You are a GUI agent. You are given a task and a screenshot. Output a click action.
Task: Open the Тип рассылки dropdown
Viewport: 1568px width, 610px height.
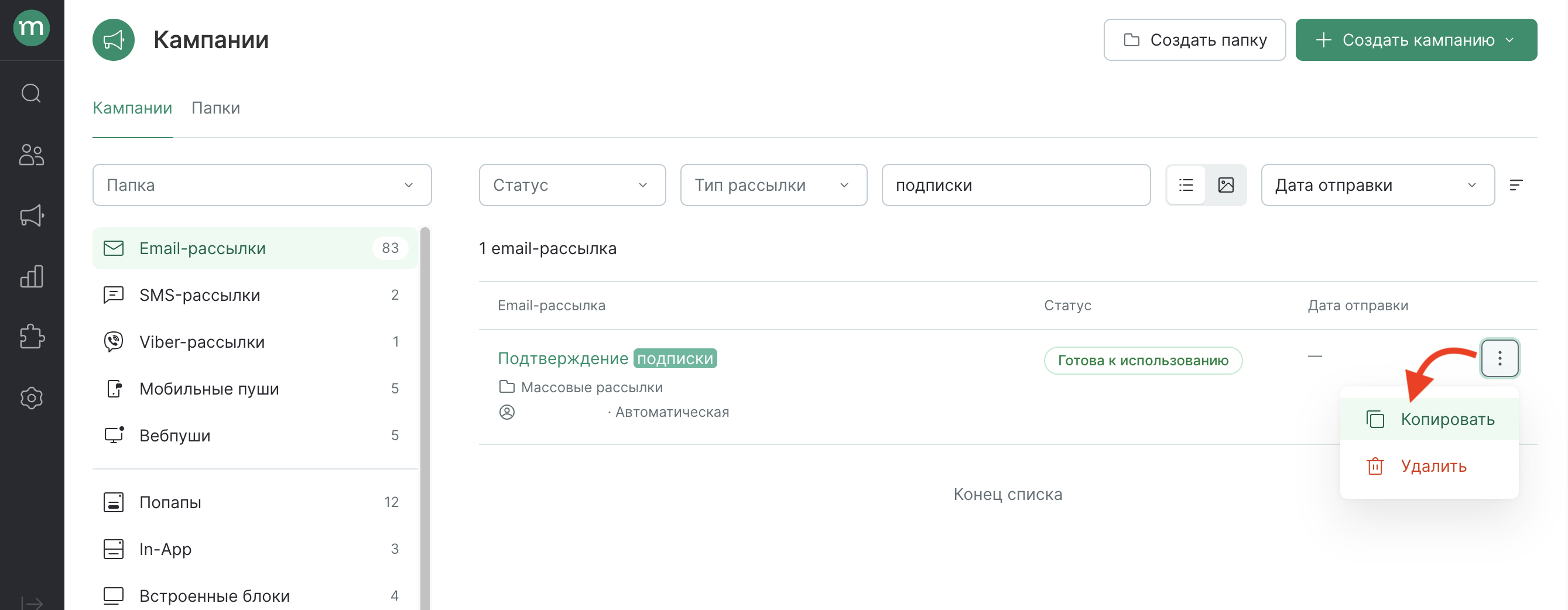tap(773, 185)
